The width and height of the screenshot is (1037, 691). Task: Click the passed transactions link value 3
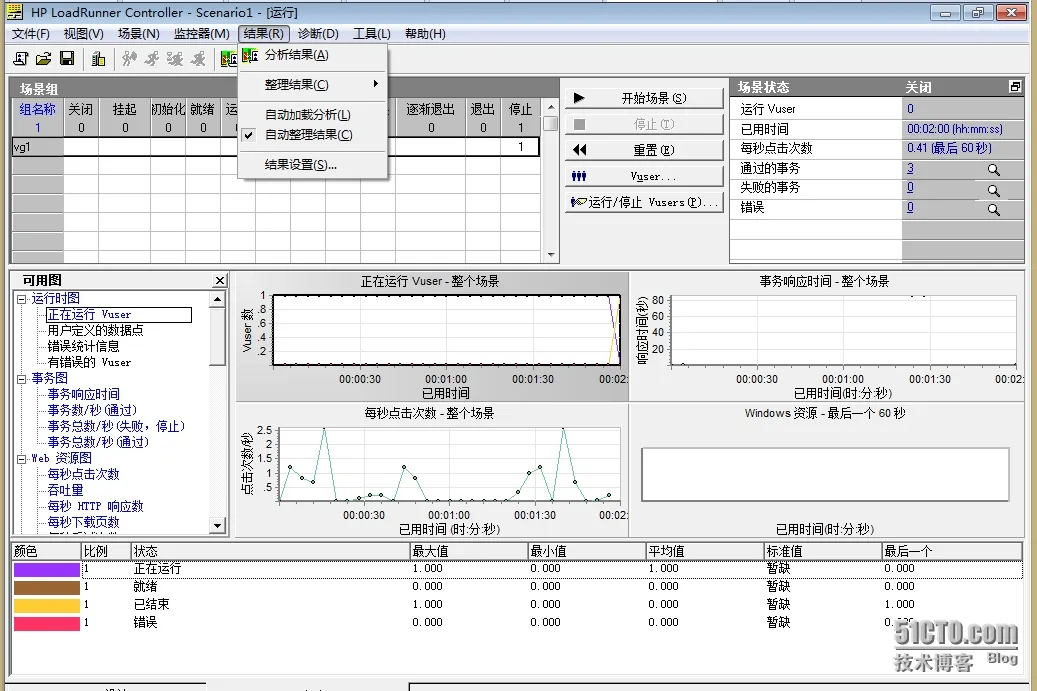coord(910,168)
